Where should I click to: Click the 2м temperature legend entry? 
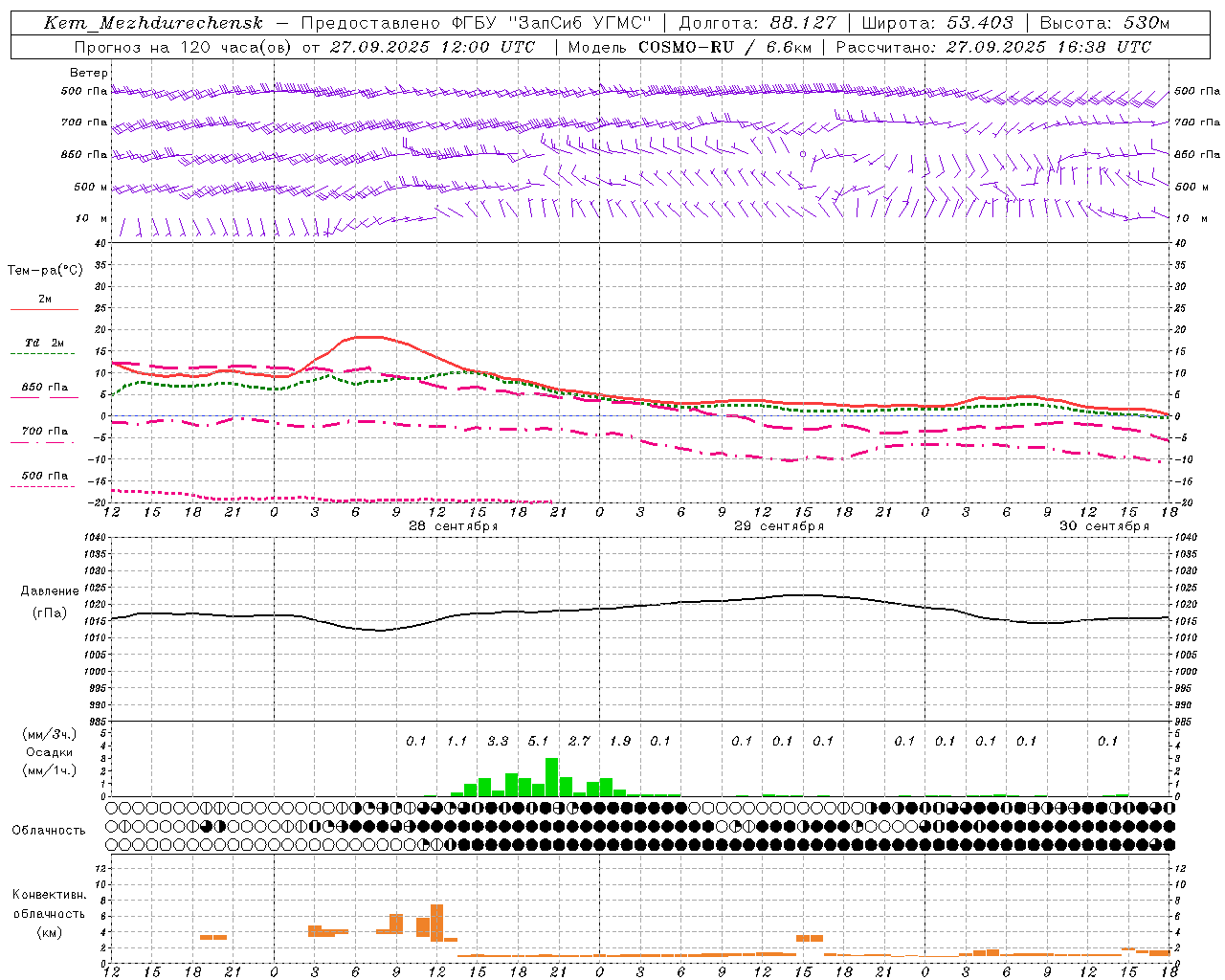click(45, 300)
